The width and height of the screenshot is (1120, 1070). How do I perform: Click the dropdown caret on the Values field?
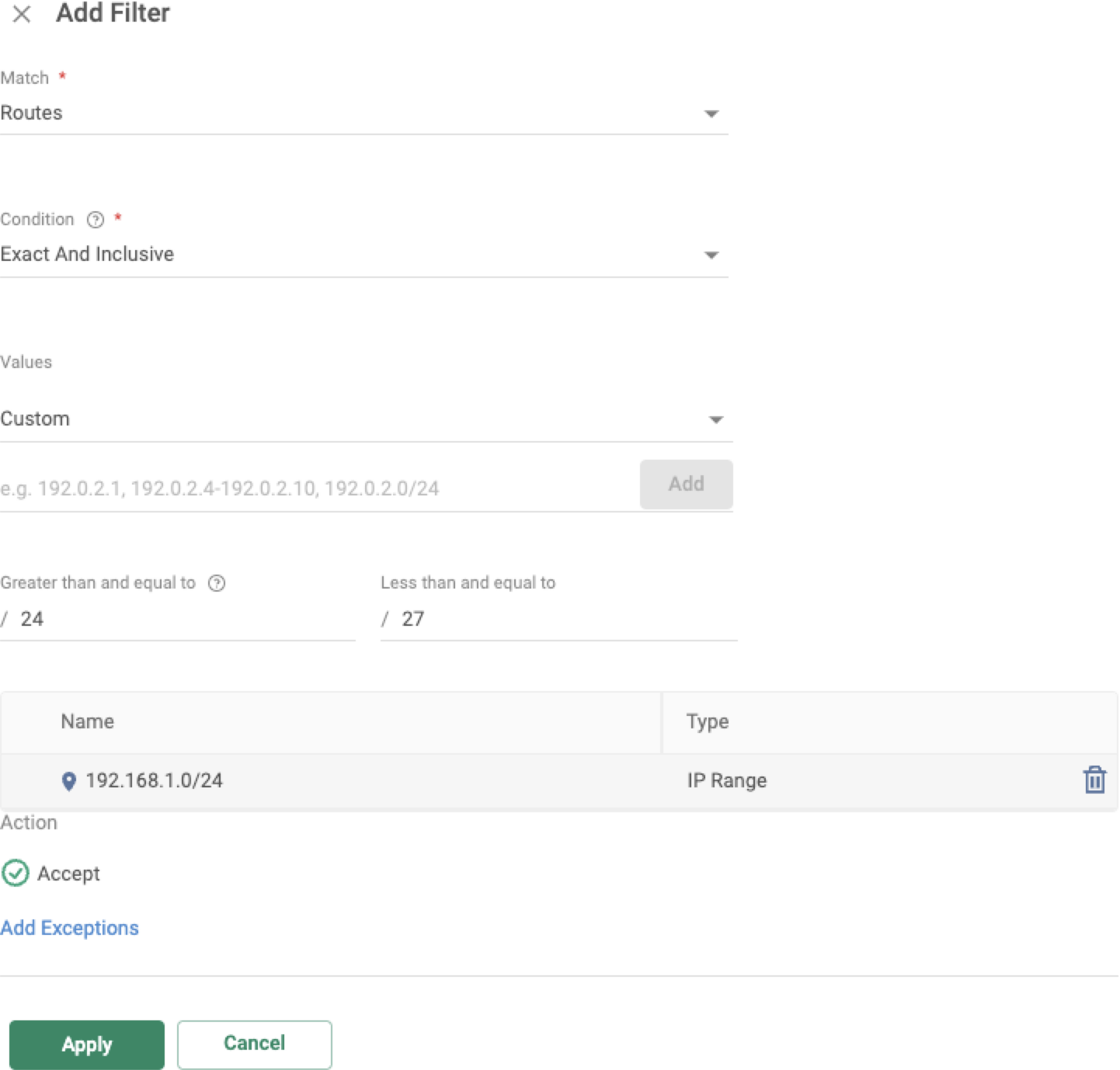click(715, 419)
